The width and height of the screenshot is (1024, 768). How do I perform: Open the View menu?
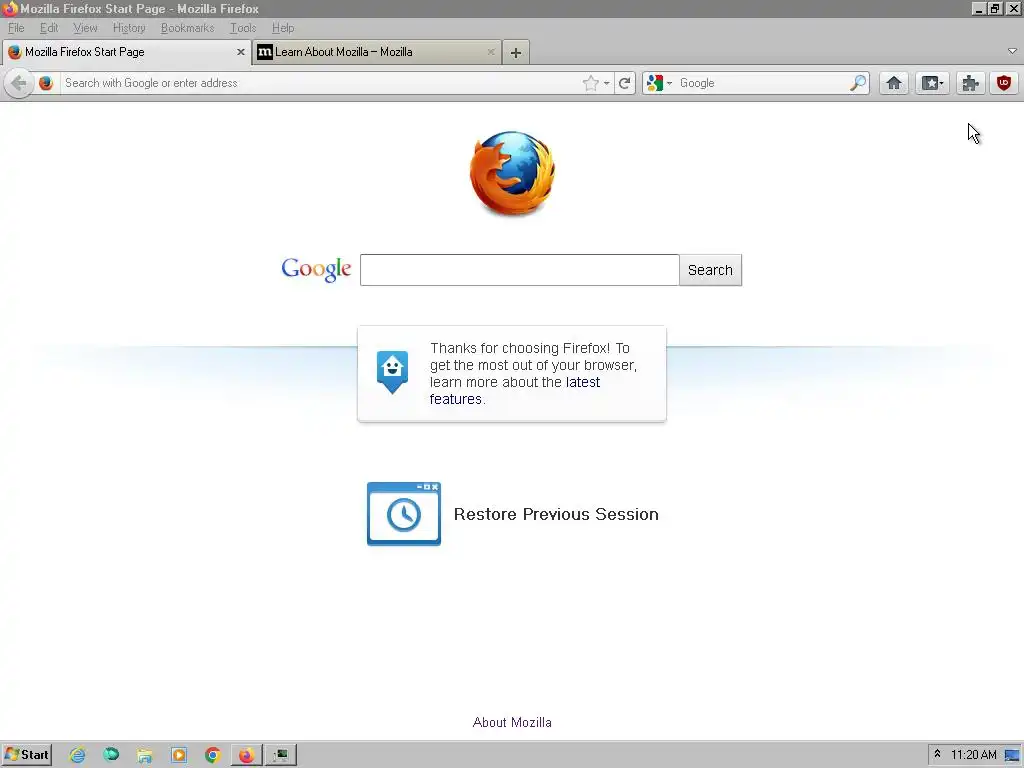tap(85, 28)
